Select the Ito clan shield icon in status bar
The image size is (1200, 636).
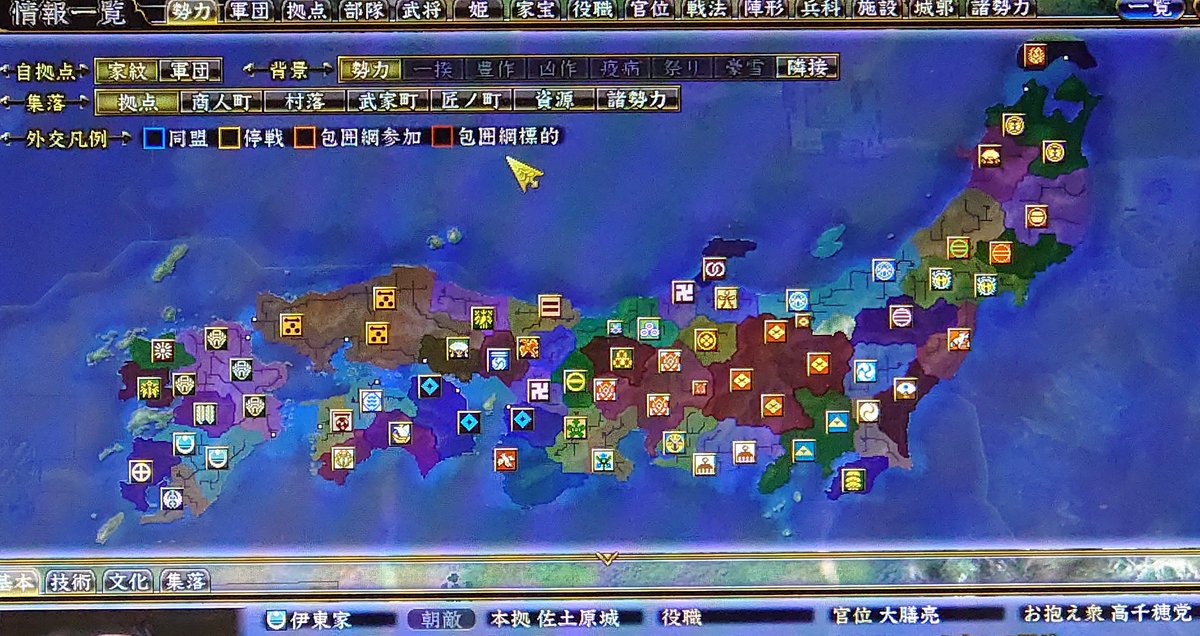(x=275, y=619)
